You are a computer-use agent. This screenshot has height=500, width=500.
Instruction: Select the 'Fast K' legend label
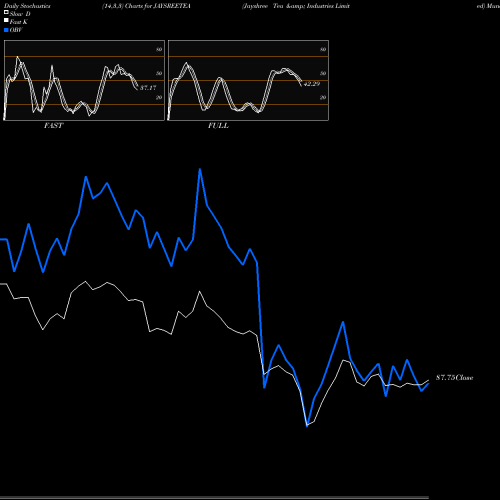tap(18, 22)
